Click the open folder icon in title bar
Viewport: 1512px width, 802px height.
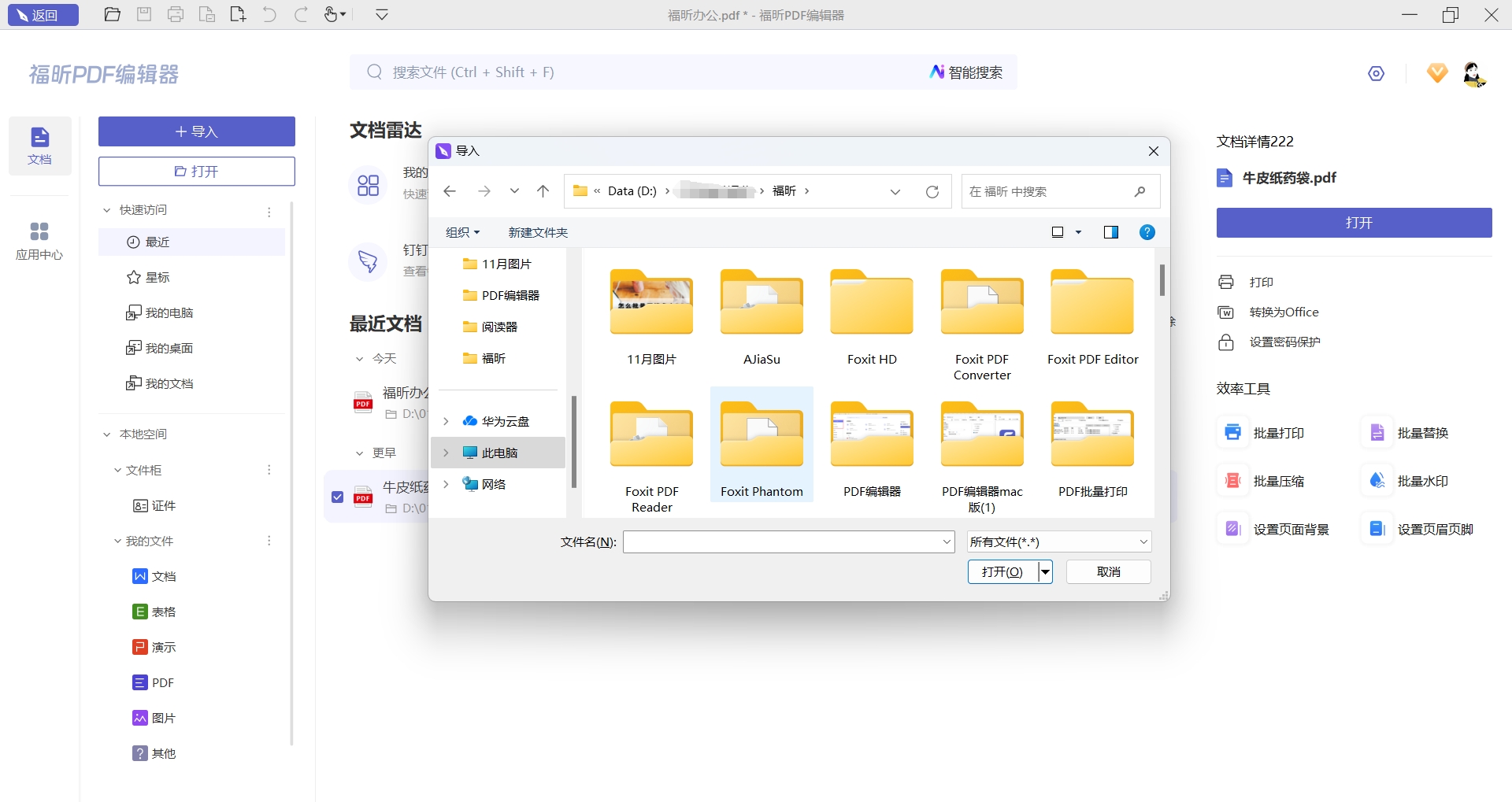click(x=113, y=15)
